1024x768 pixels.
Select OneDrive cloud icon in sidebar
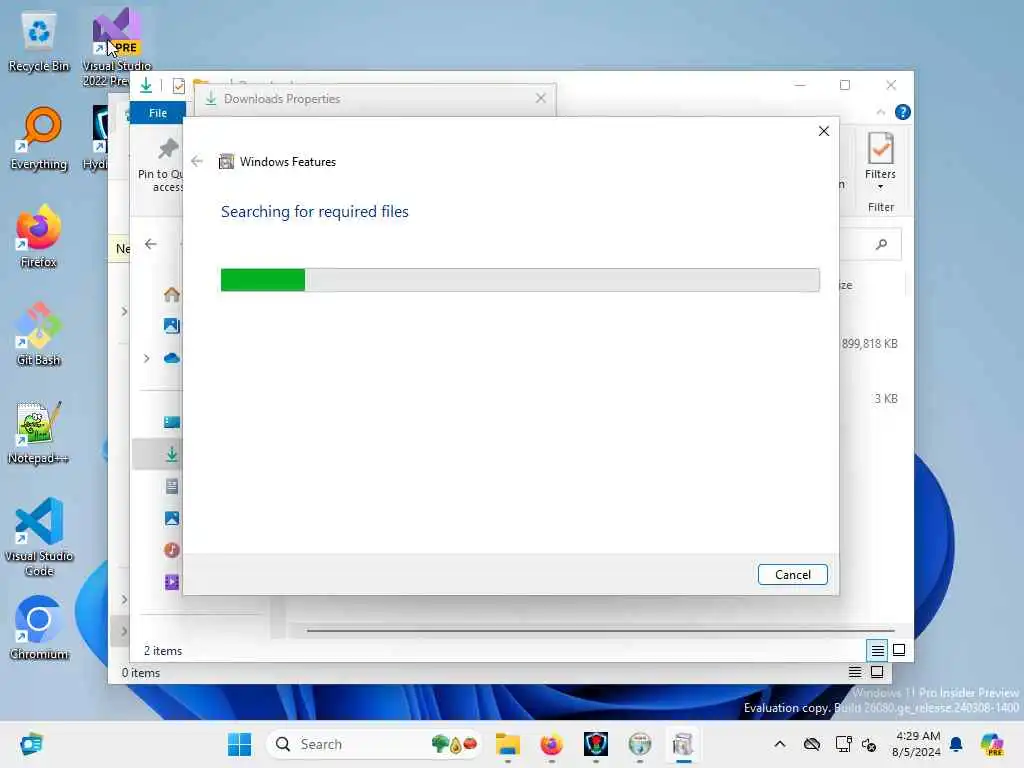(x=171, y=358)
